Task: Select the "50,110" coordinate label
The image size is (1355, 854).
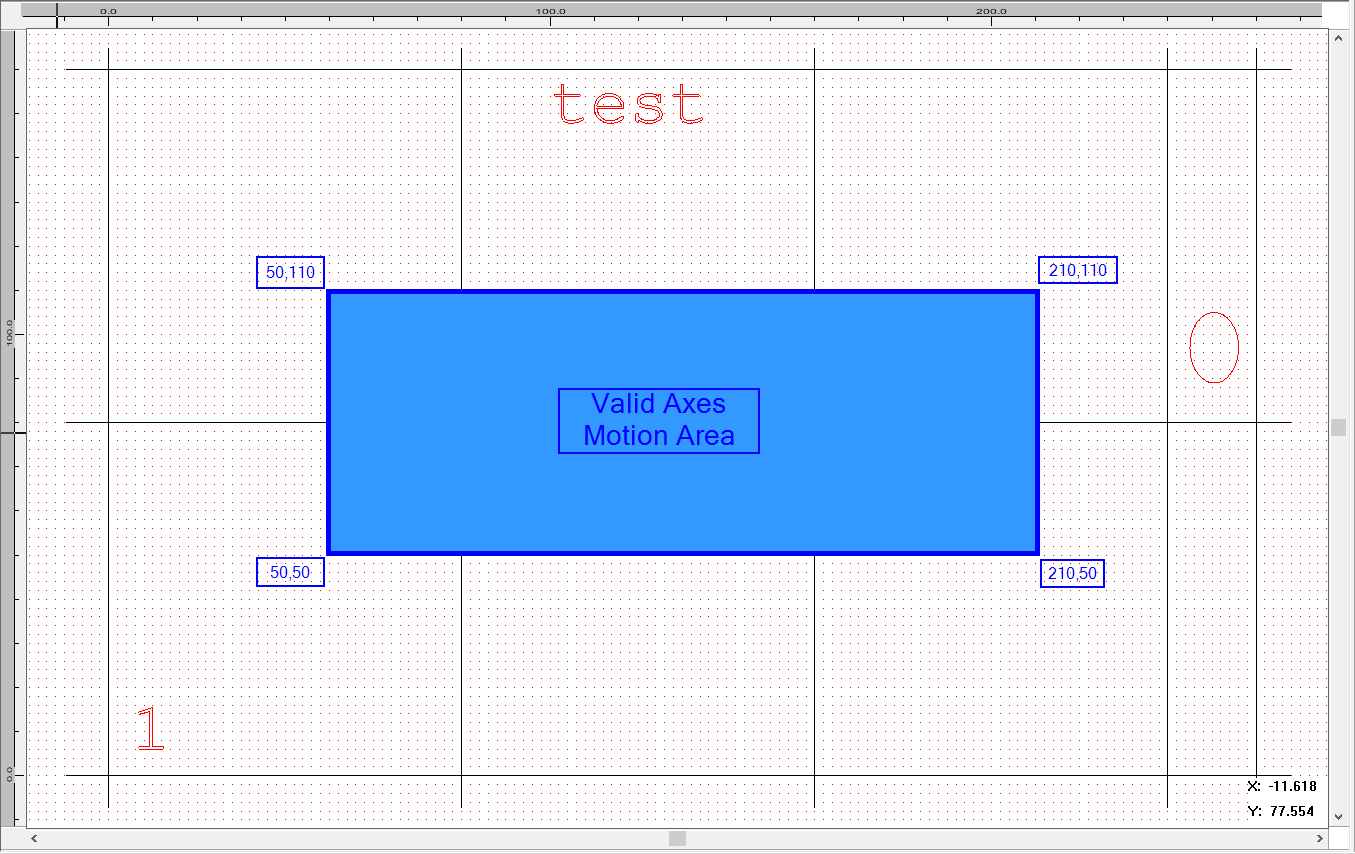Action: tap(290, 272)
